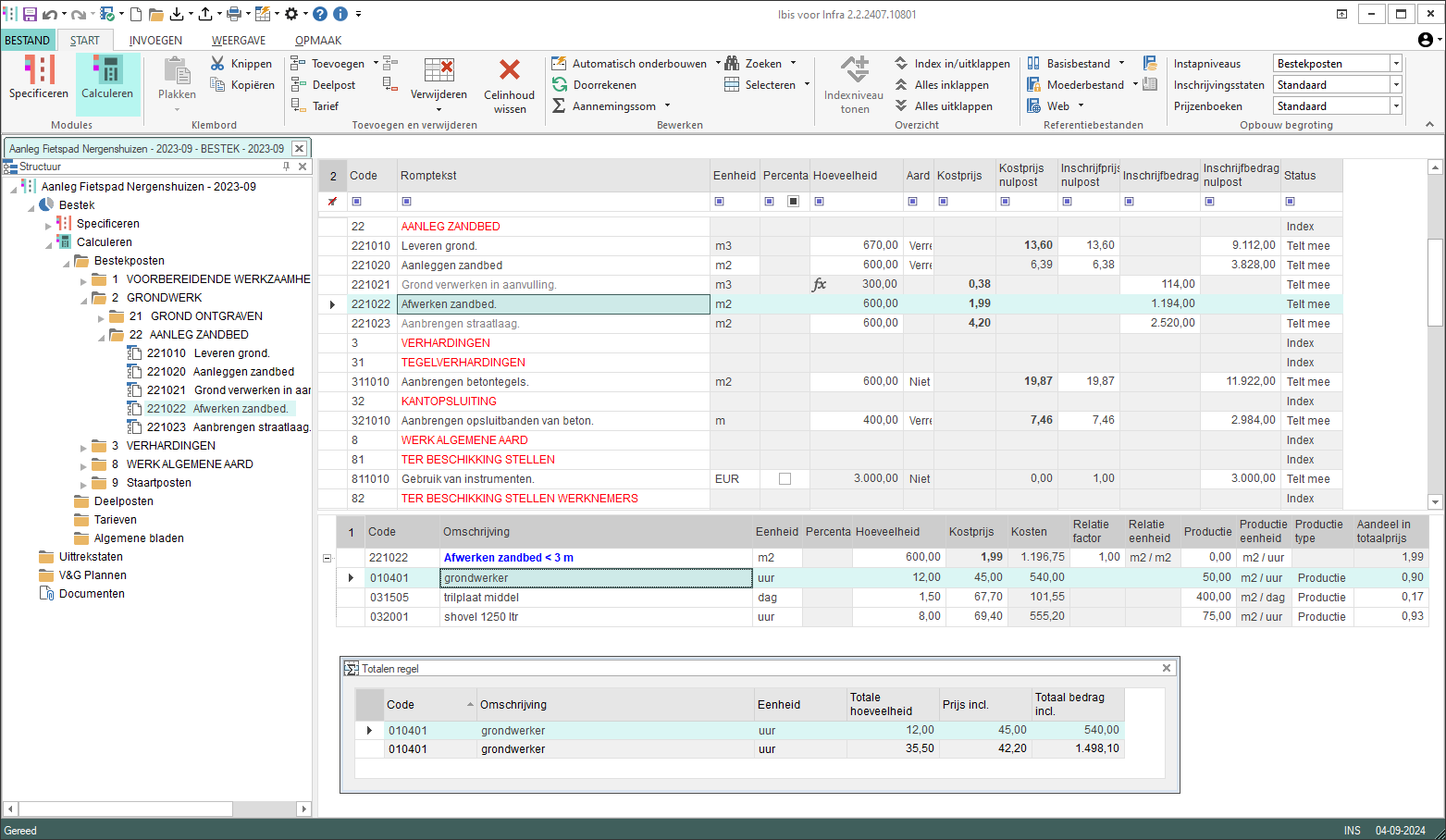
Task: Sort Totalen regel by Code column header
Action: tap(430, 704)
